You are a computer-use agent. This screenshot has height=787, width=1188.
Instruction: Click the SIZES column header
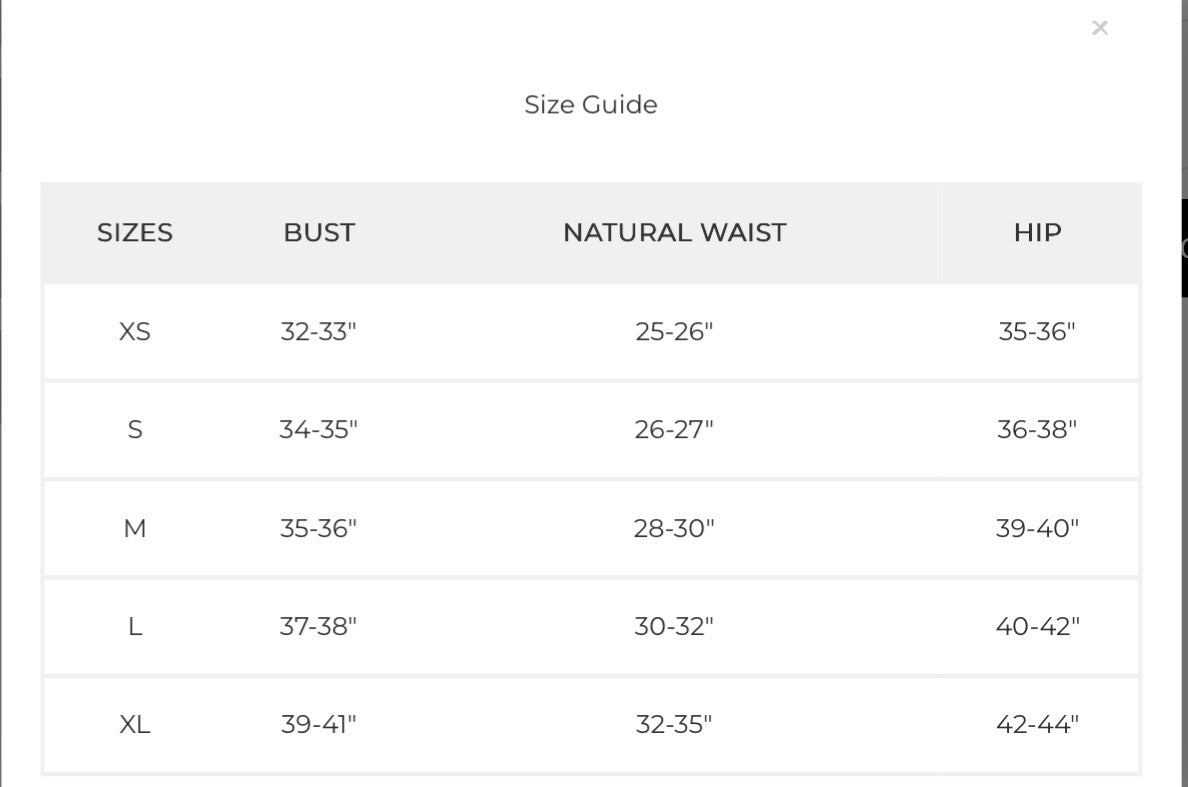click(135, 233)
